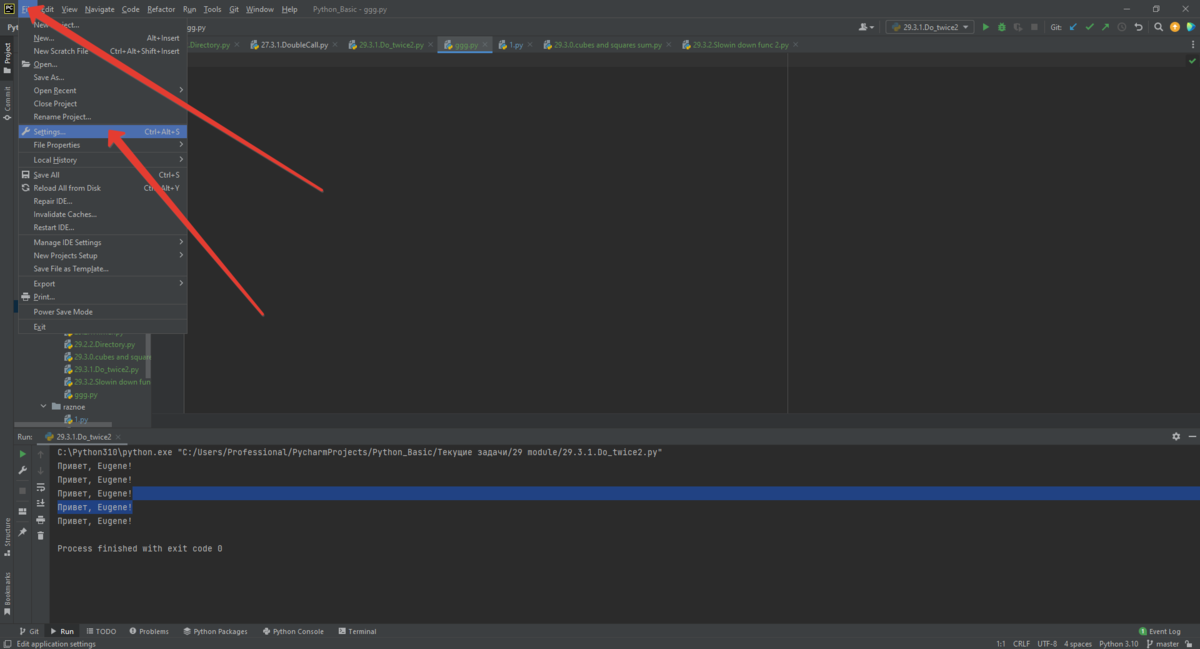Open the user account dropdown in toolbar
This screenshot has height=649, width=1200.
pyautogui.click(x=867, y=27)
